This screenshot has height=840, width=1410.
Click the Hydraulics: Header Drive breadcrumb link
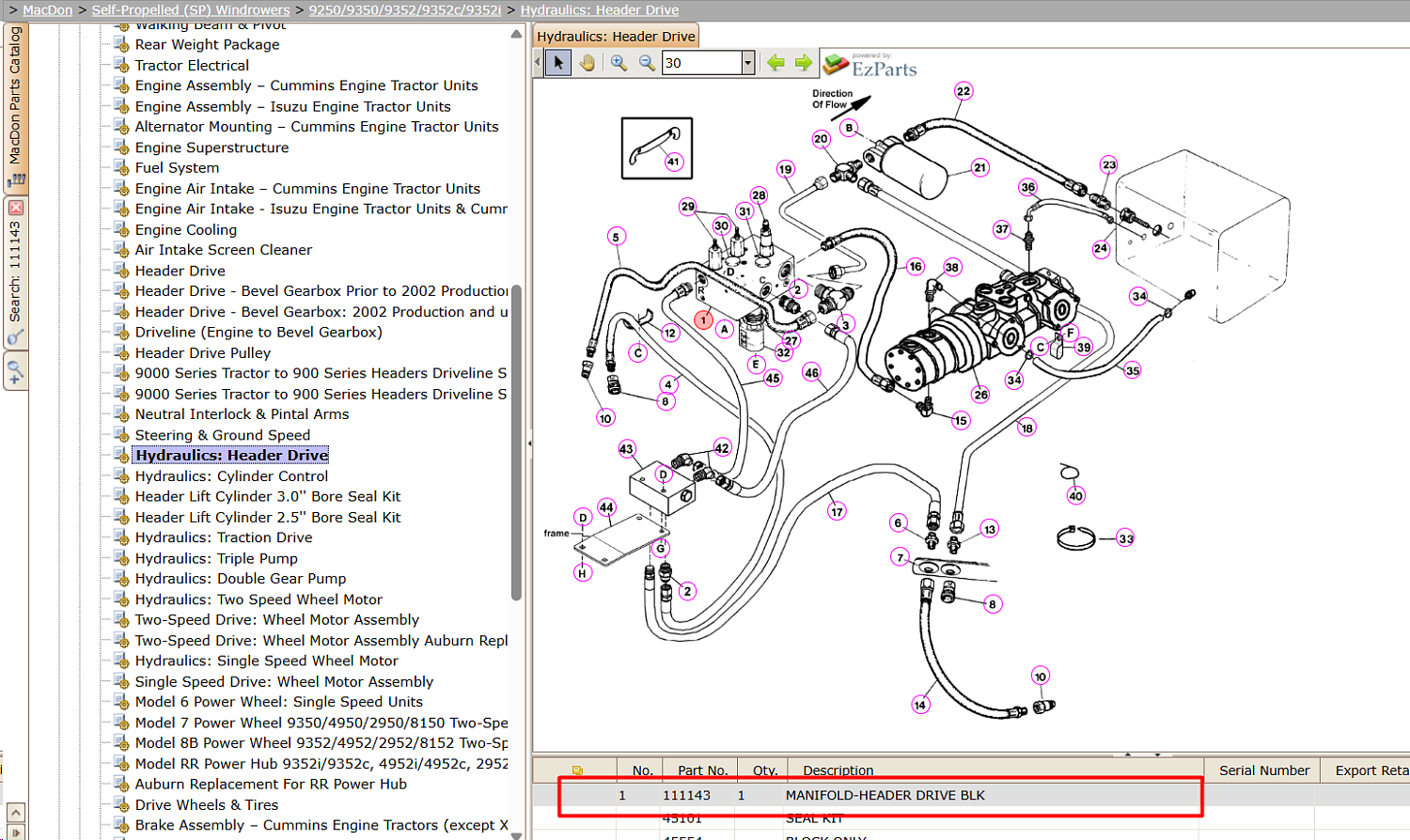(x=600, y=10)
